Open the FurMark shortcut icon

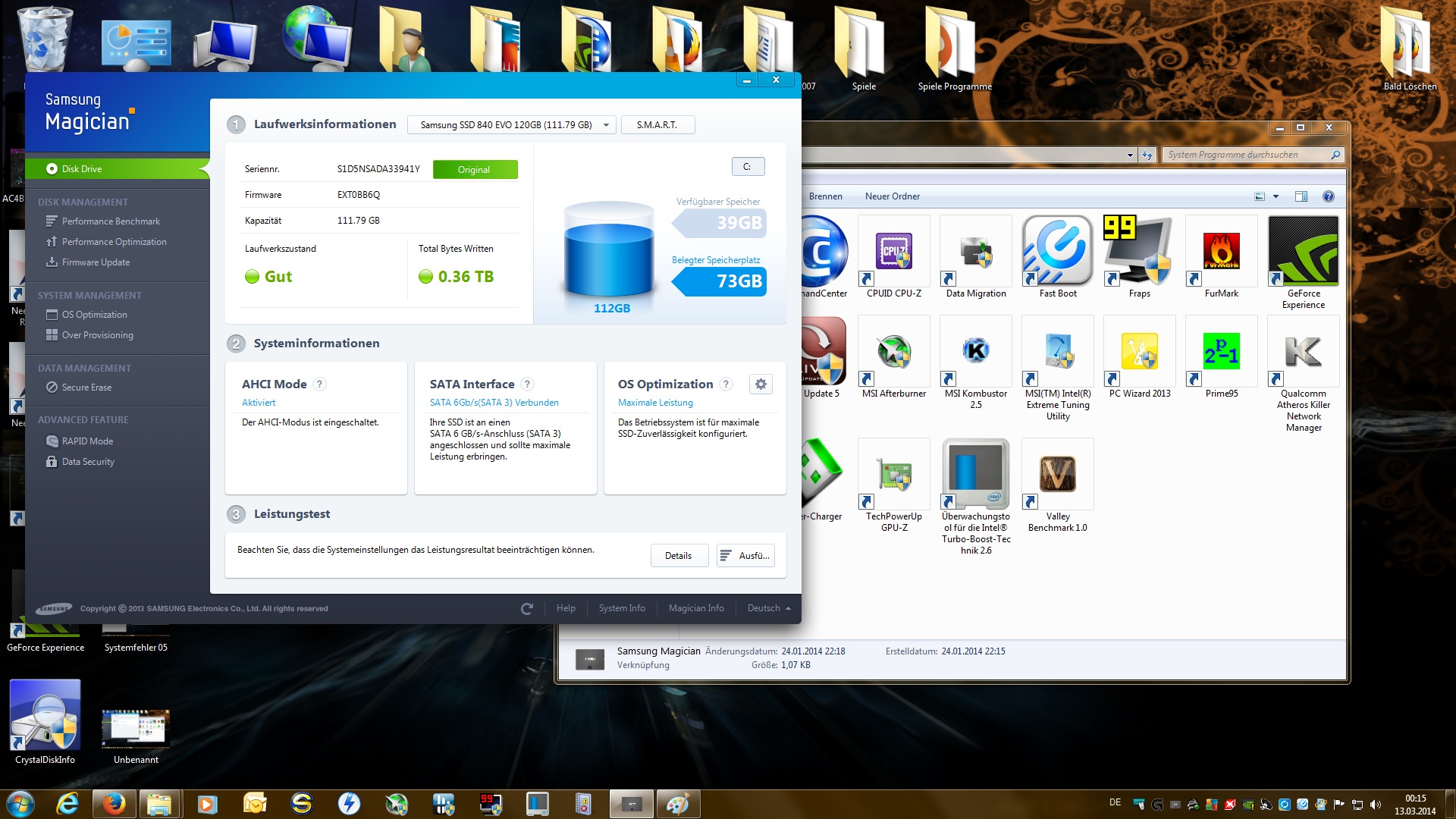(1221, 252)
